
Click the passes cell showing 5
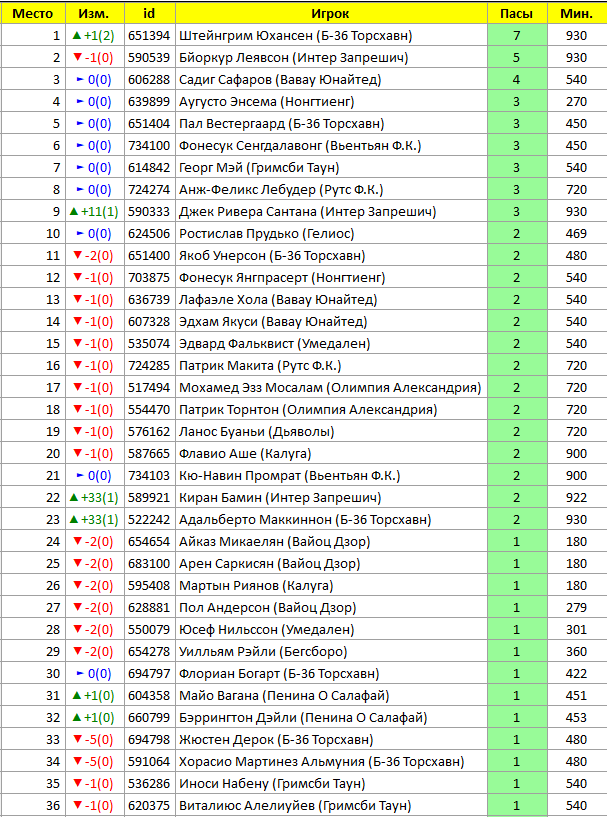tap(517, 57)
